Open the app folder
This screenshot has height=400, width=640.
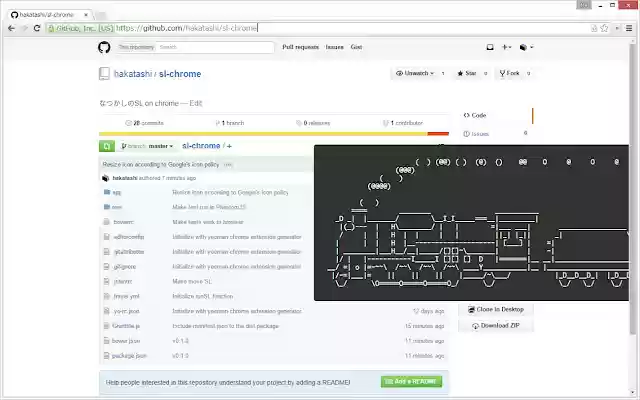coord(117,192)
